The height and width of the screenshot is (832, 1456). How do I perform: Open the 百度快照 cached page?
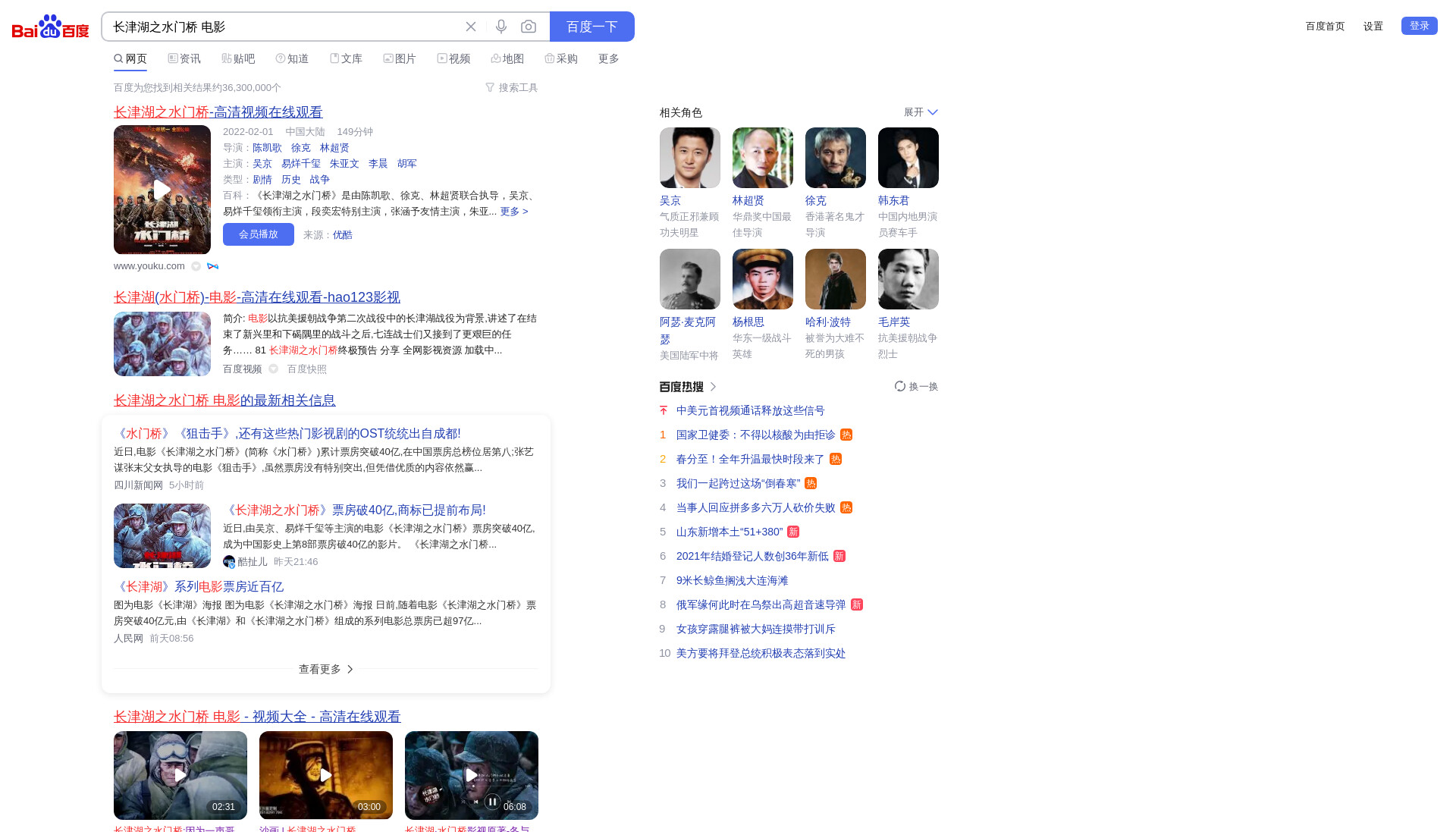[x=307, y=369]
